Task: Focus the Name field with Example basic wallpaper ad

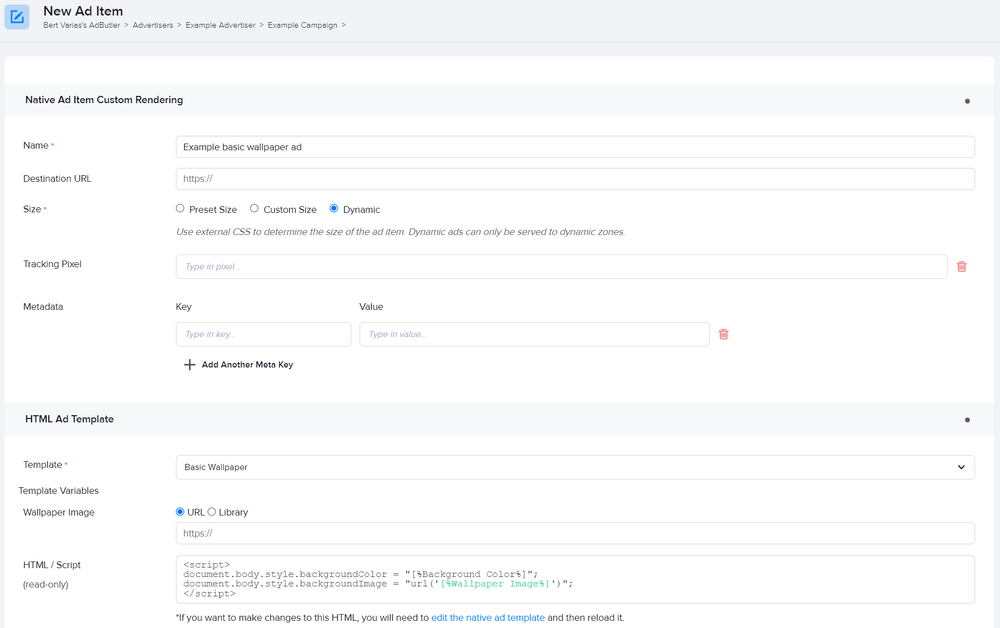Action: tap(575, 147)
